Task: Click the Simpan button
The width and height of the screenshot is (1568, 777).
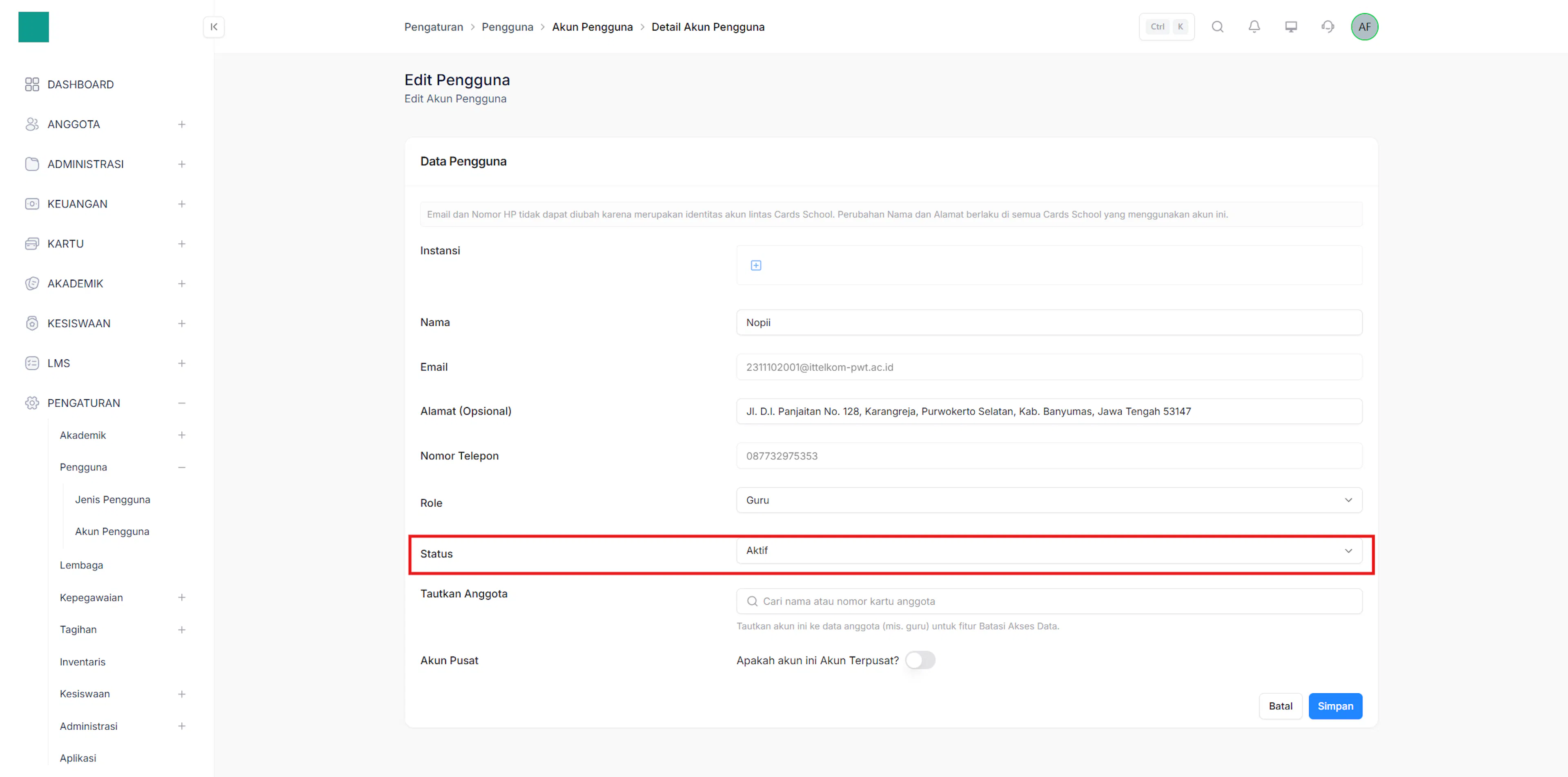Action: [x=1336, y=706]
